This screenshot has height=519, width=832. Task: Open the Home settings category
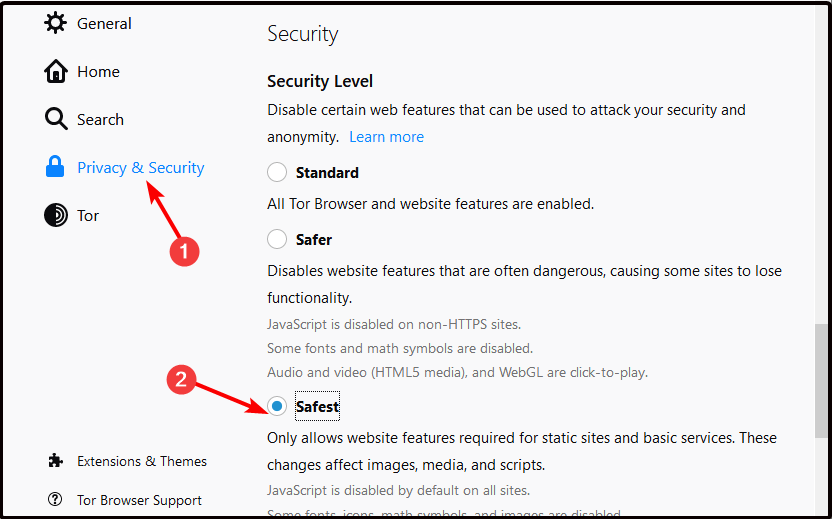tap(98, 72)
